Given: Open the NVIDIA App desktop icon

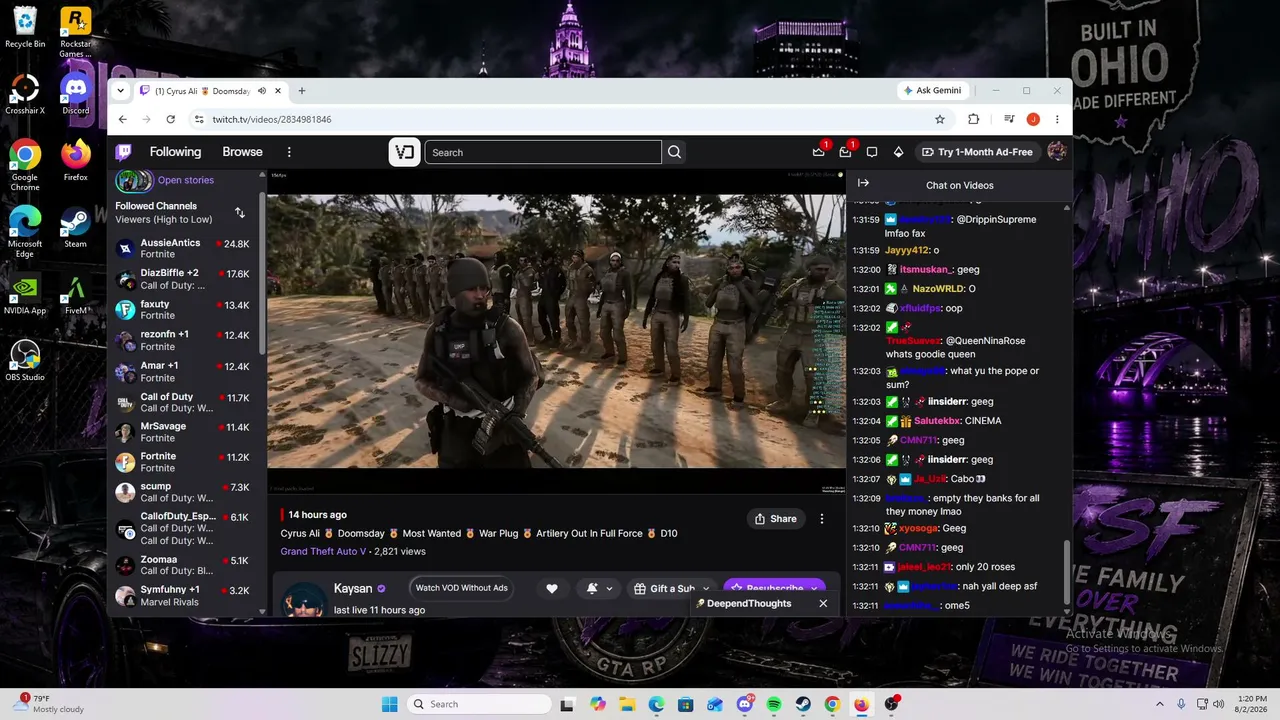Looking at the screenshot, I should coord(25,295).
